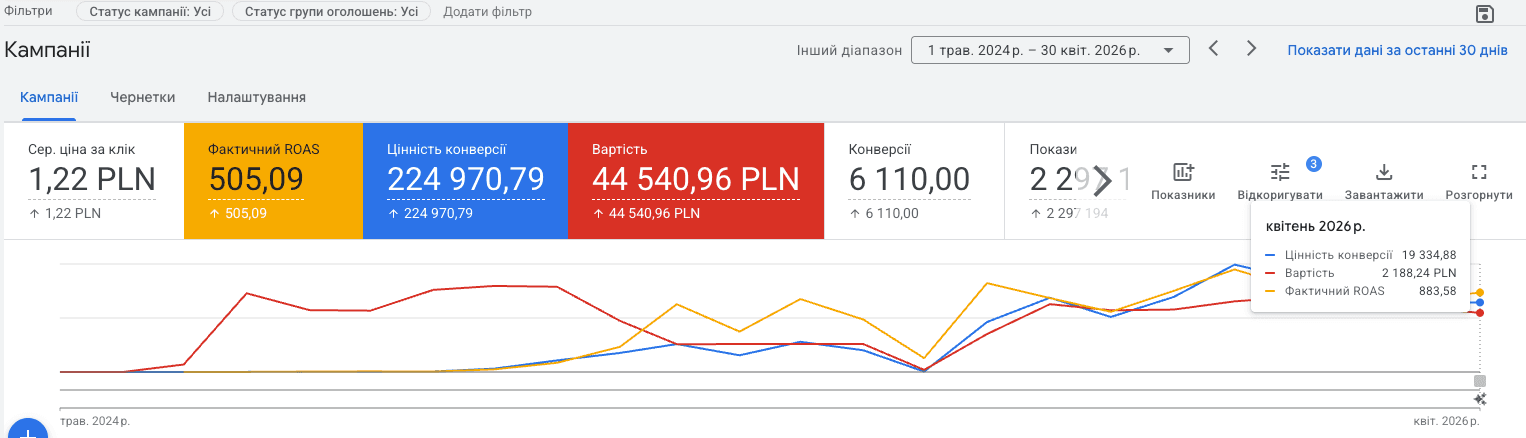Select the Сер. ціна за клік scorecard
Viewport: 1526px width, 438px height.
coord(94,181)
